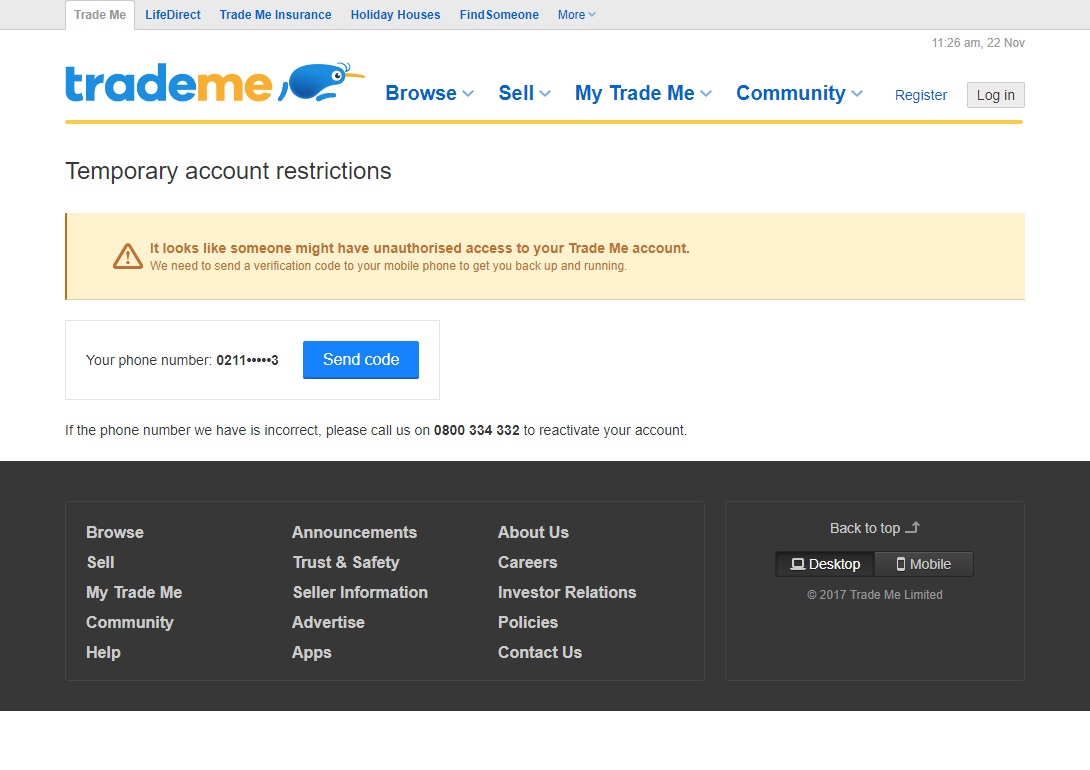The width and height of the screenshot is (1090, 770).
Task: Click the Temporary account restrictions heading
Action: [x=229, y=171]
